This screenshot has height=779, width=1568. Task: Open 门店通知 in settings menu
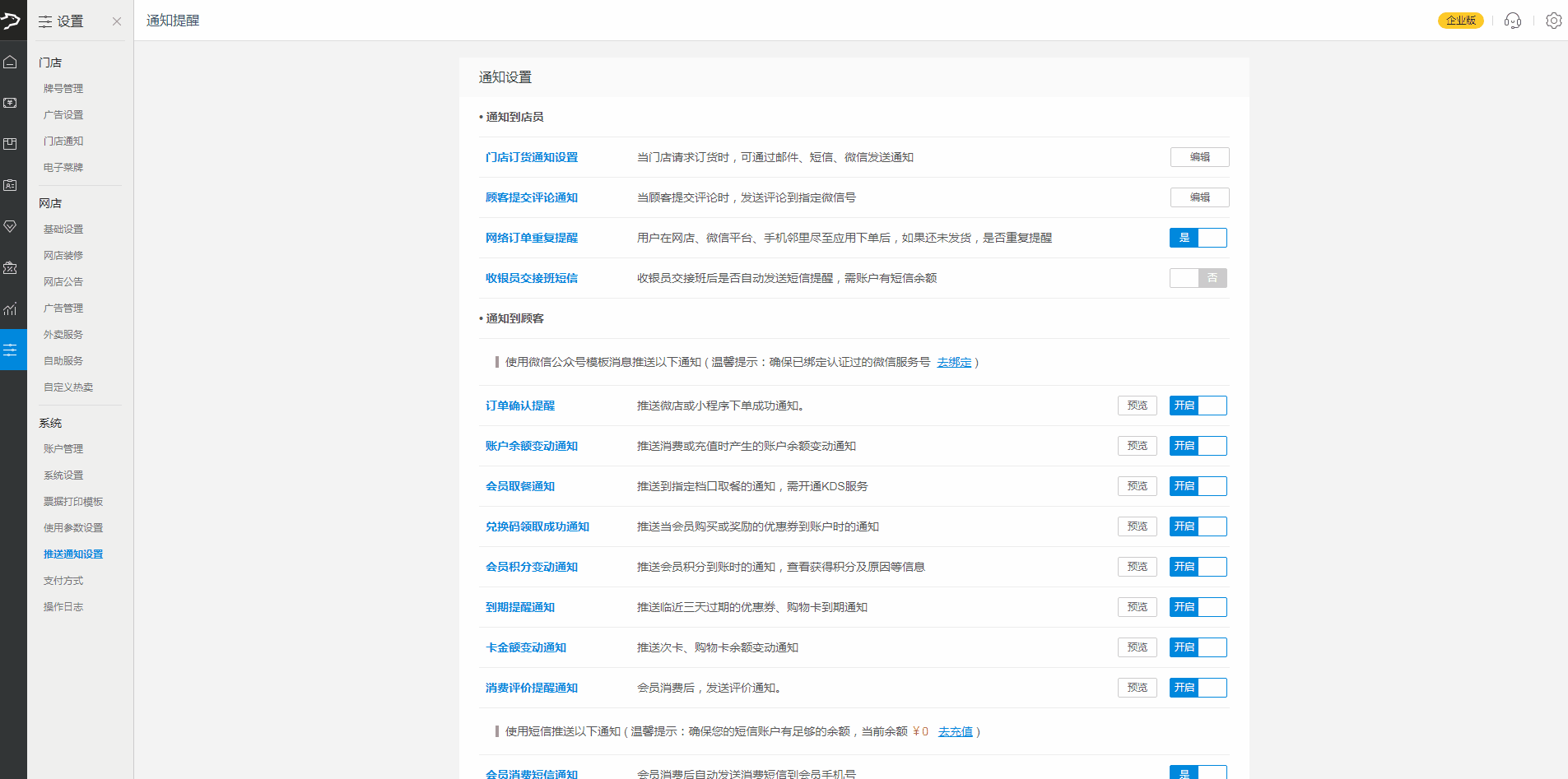pos(63,141)
